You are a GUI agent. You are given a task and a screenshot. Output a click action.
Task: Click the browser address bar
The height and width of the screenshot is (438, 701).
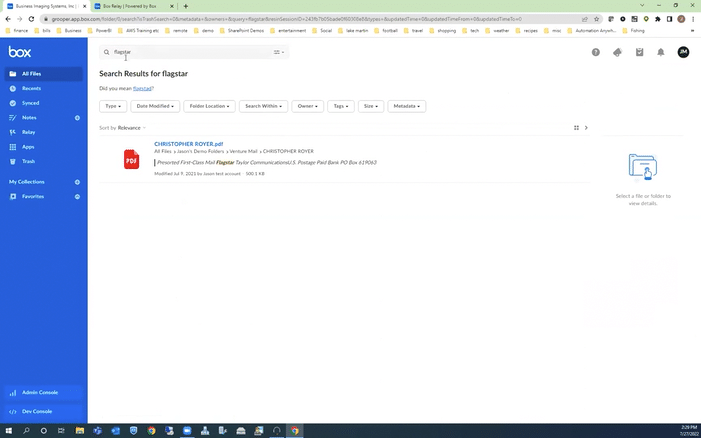pos(313,19)
